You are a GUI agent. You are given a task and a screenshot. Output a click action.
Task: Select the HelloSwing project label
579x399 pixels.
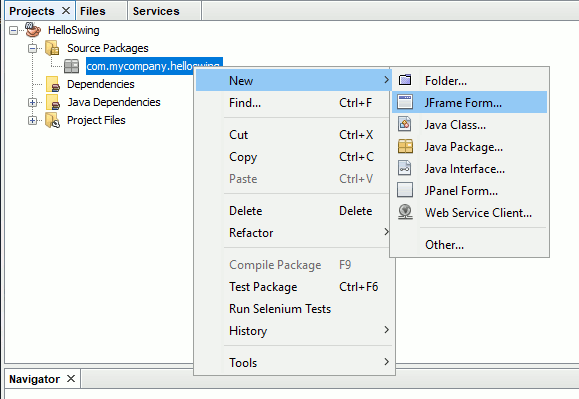(x=73, y=30)
